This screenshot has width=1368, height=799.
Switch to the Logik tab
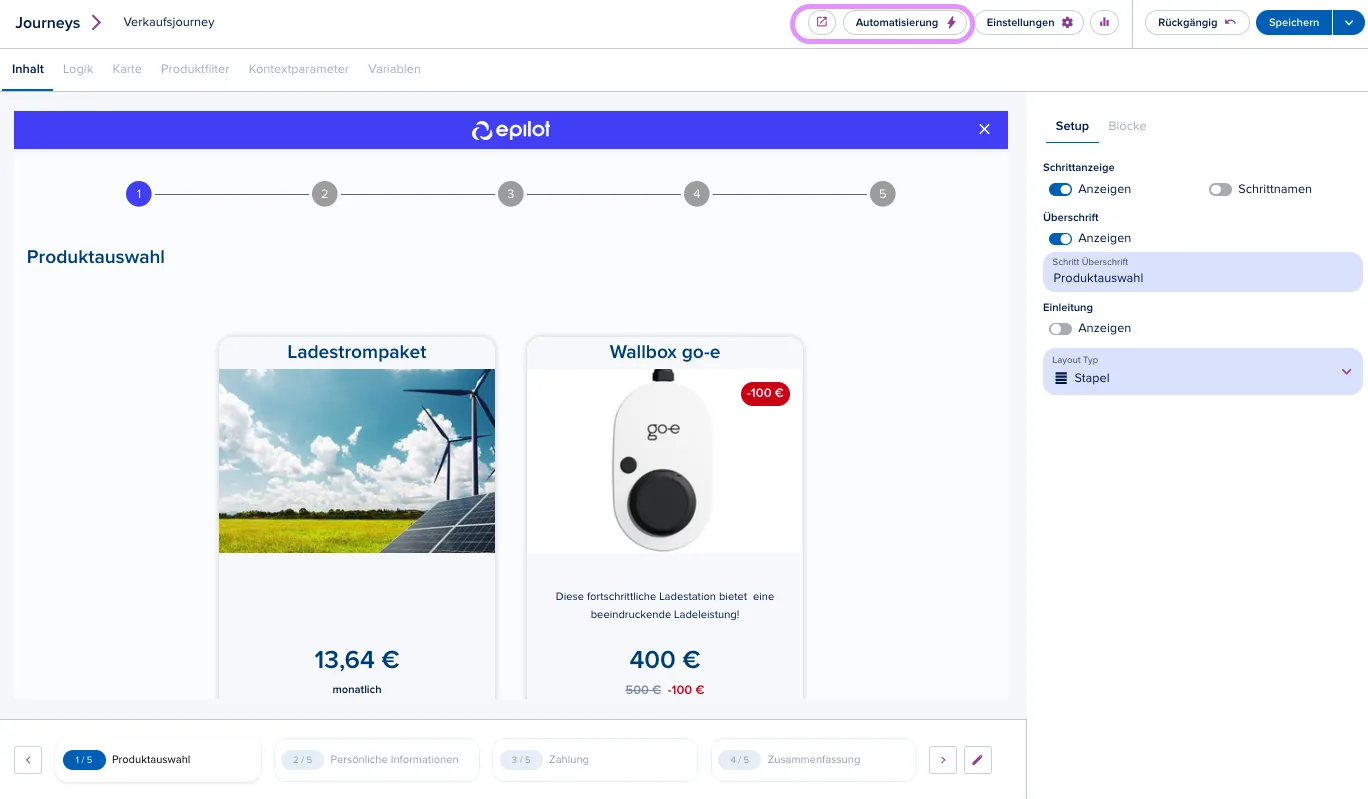[x=78, y=69]
